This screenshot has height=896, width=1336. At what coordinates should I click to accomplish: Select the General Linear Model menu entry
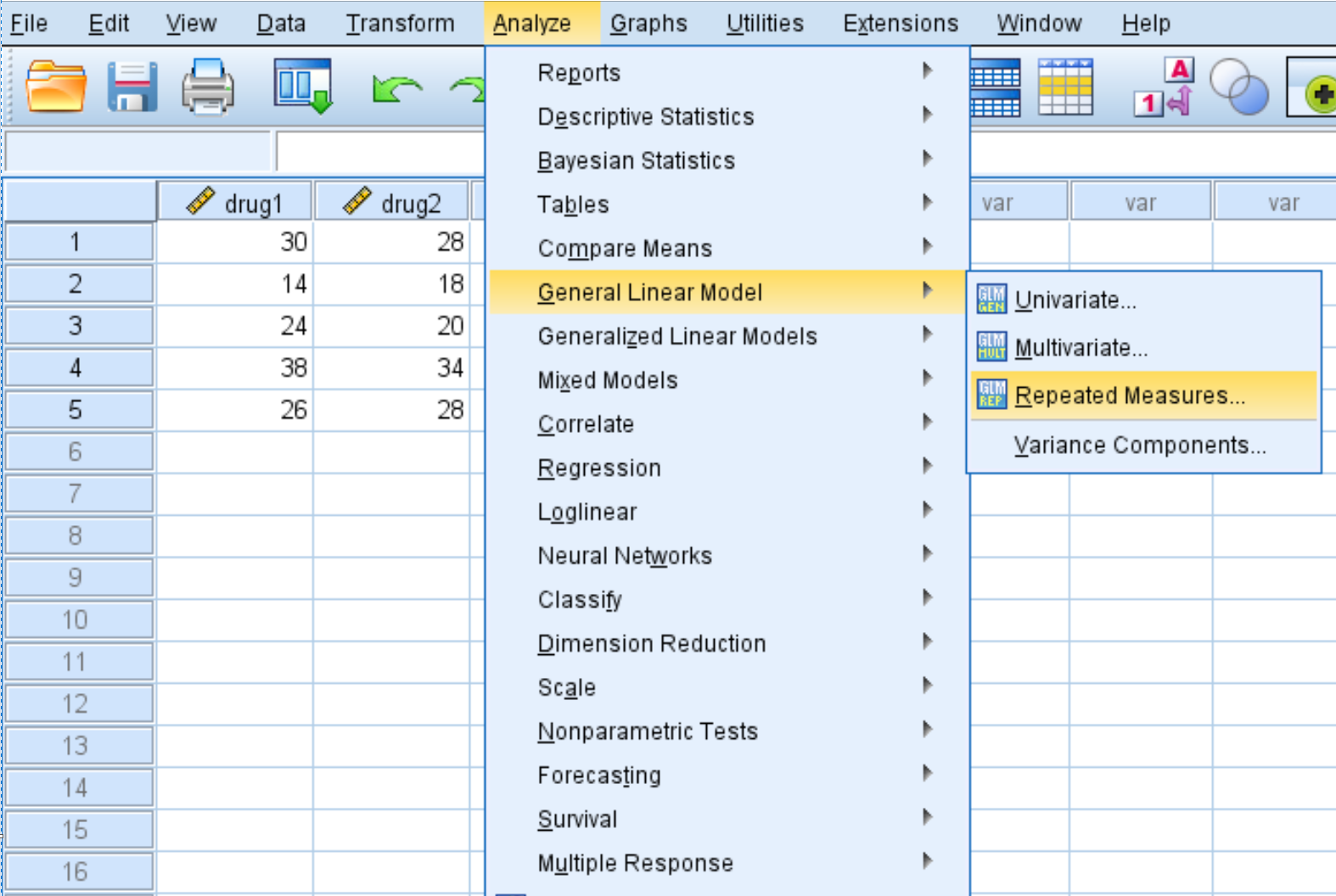728,292
